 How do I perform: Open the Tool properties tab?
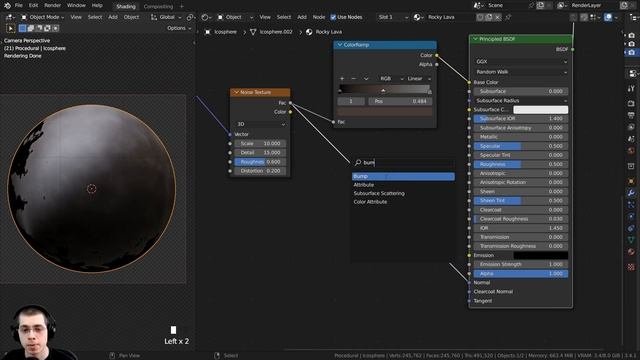point(631,88)
